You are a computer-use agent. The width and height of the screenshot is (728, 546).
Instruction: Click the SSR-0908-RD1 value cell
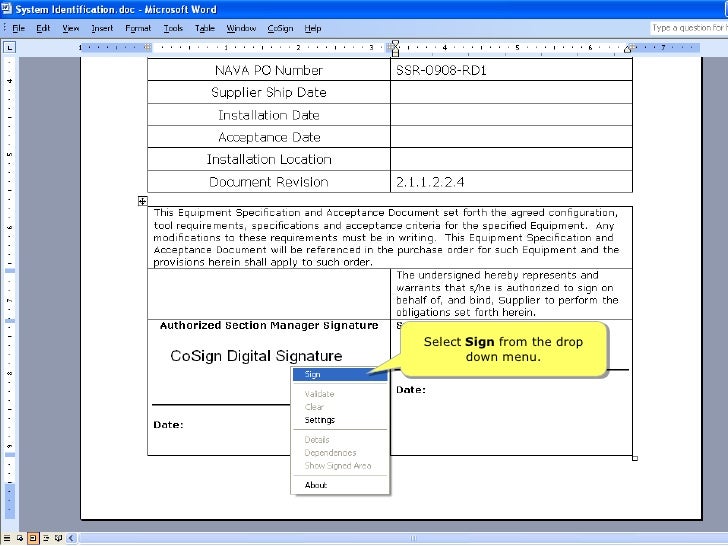click(x=511, y=70)
